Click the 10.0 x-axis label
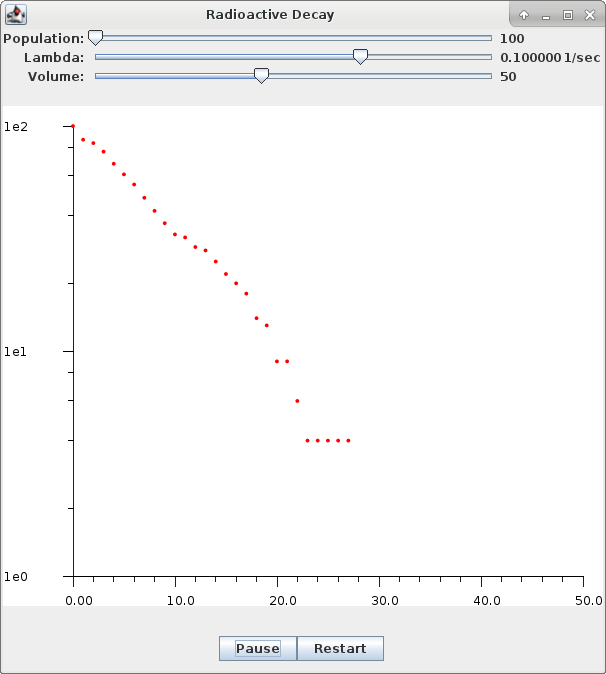 [x=181, y=600]
